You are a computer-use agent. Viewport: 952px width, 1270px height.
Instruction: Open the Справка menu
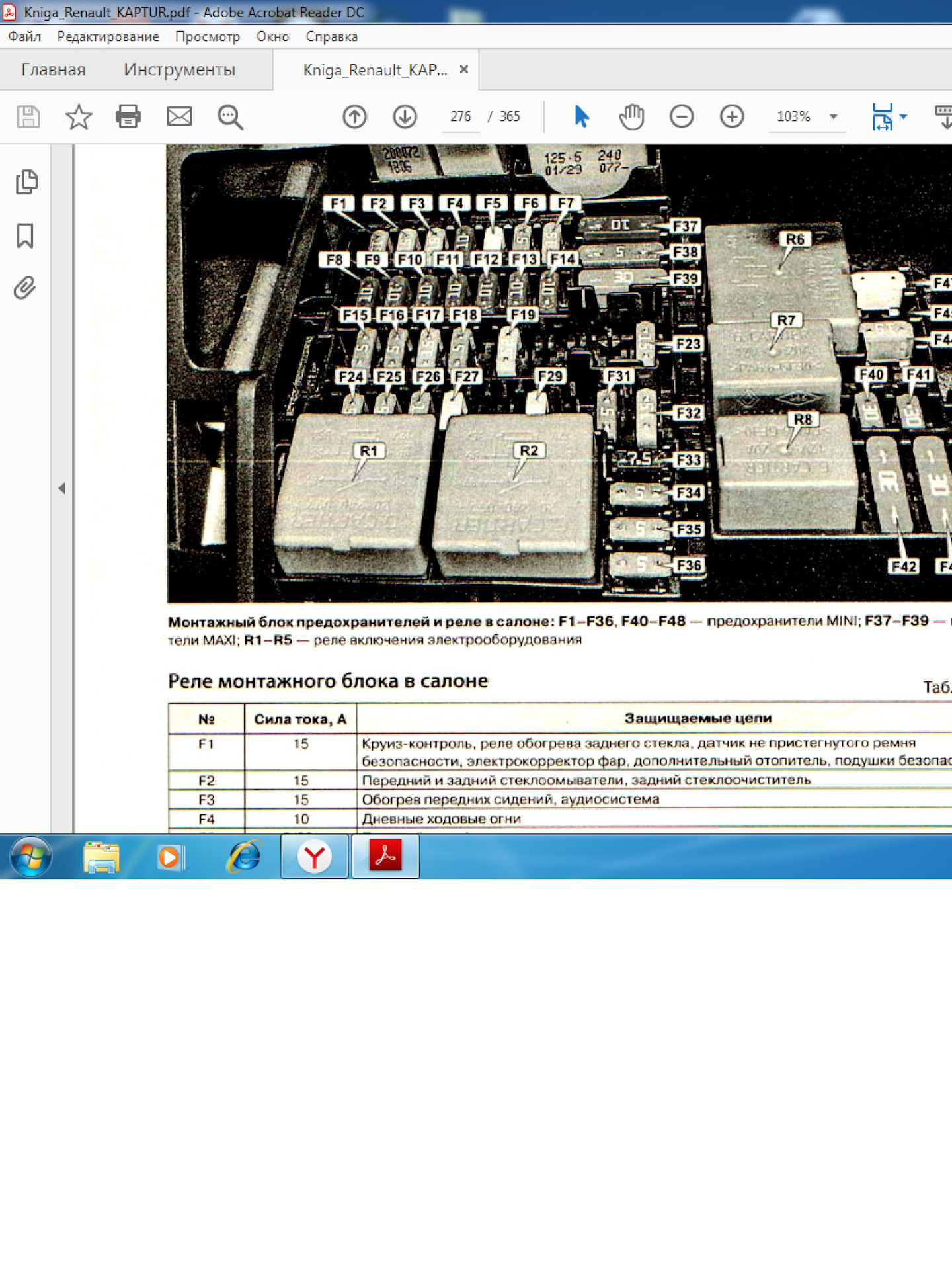[x=331, y=36]
